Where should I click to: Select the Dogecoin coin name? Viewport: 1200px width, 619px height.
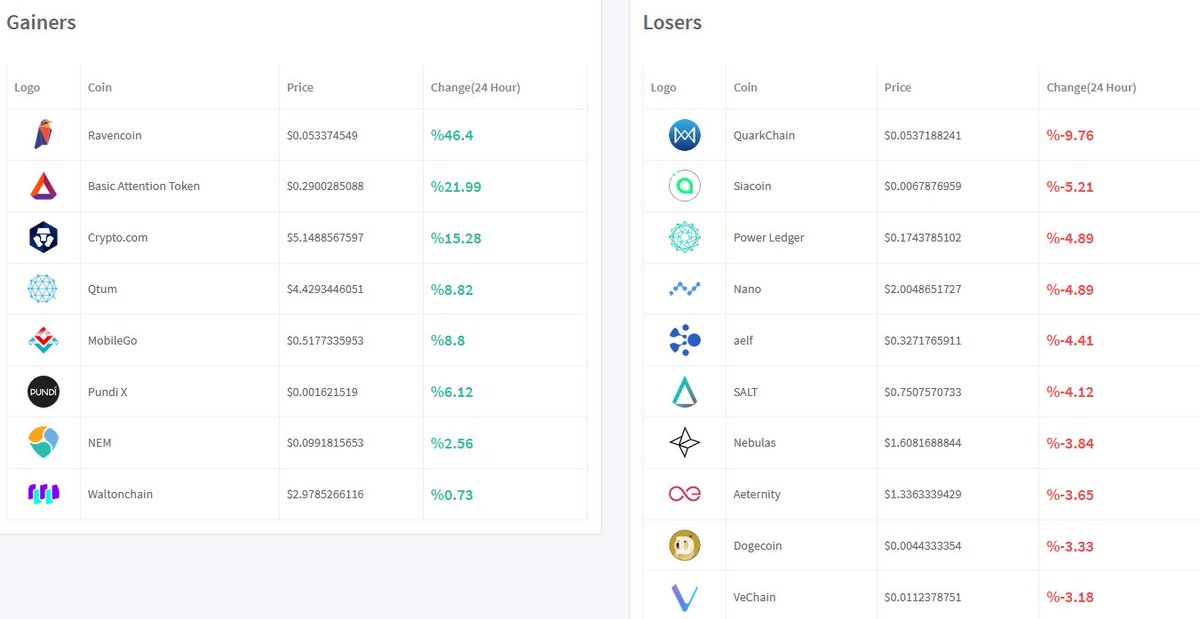pyautogui.click(x=758, y=546)
